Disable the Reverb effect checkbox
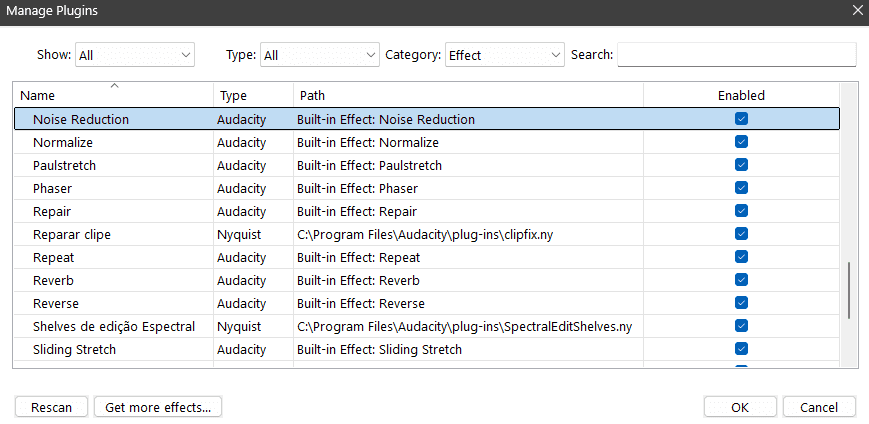The height and width of the screenshot is (424, 869). [x=741, y=280]
